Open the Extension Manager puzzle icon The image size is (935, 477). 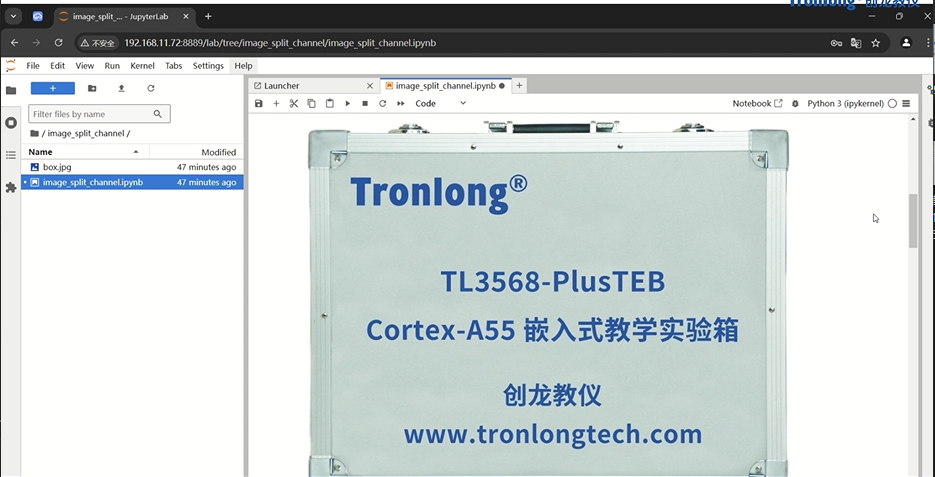pyautogui.click(x=11, y=188)
